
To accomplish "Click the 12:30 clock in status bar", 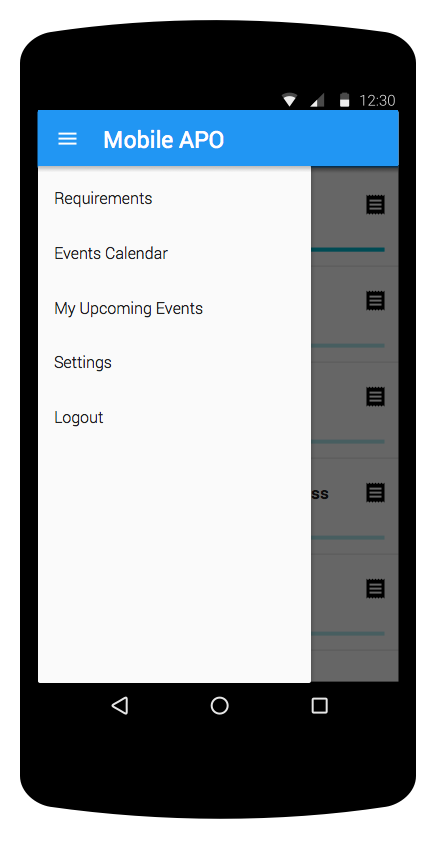I will click(377, 101).
